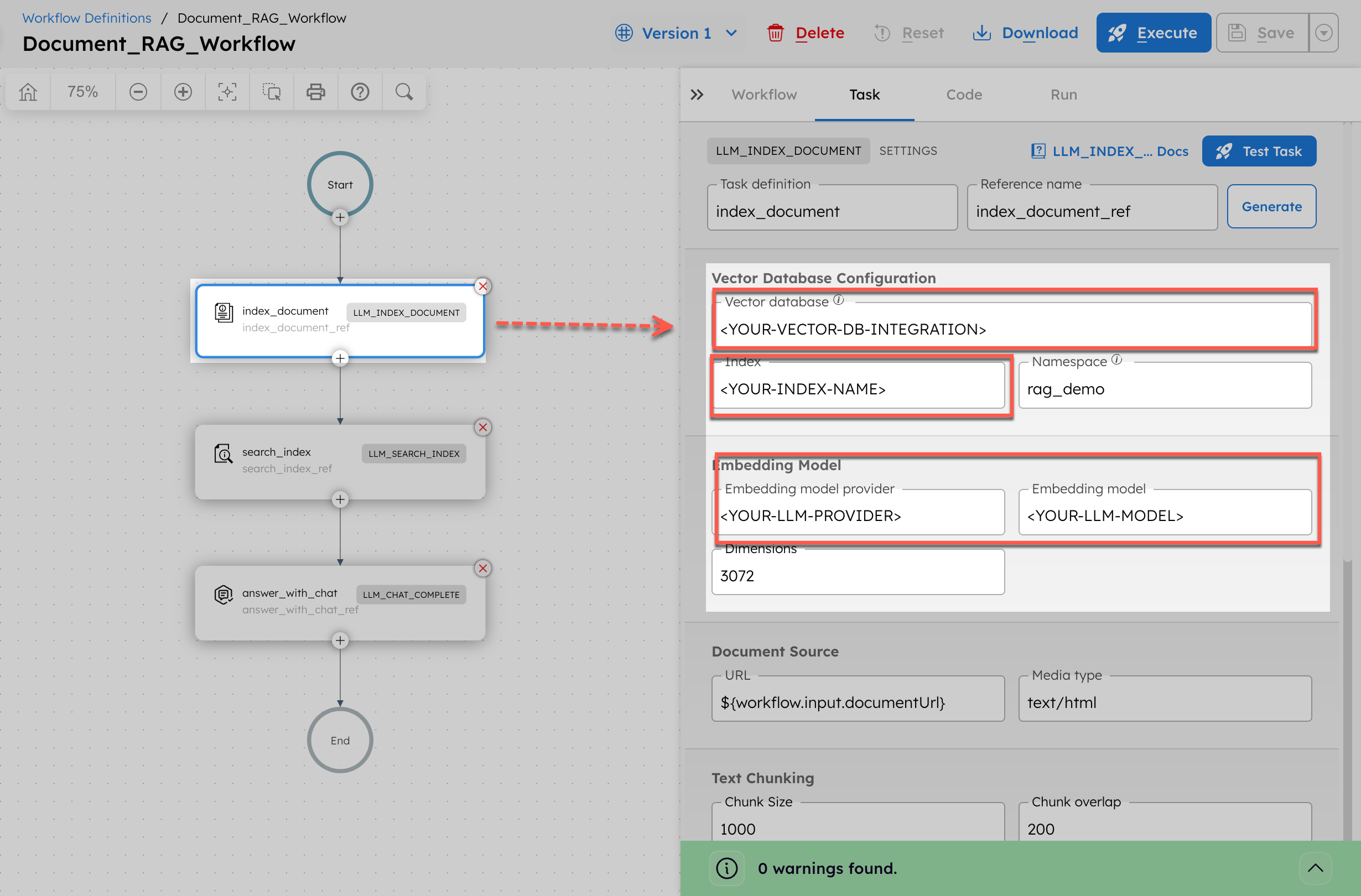Zoom out using the minus icon

click(138, 91)
